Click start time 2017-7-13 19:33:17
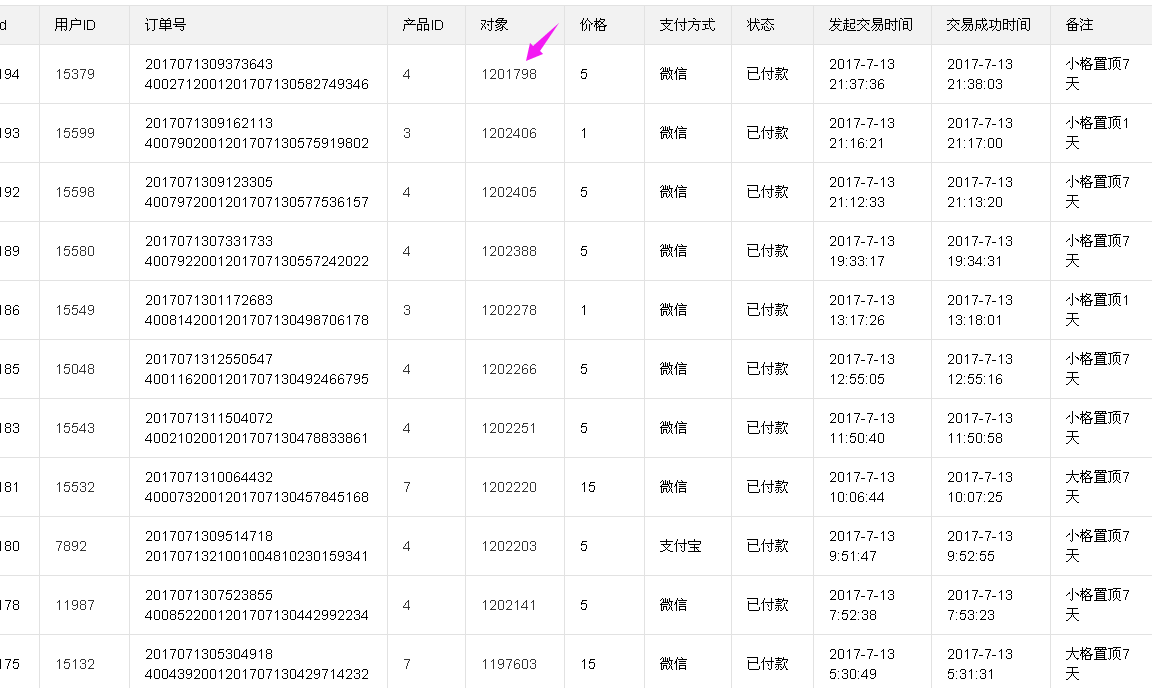1152x688 pixels. point(862,251)
